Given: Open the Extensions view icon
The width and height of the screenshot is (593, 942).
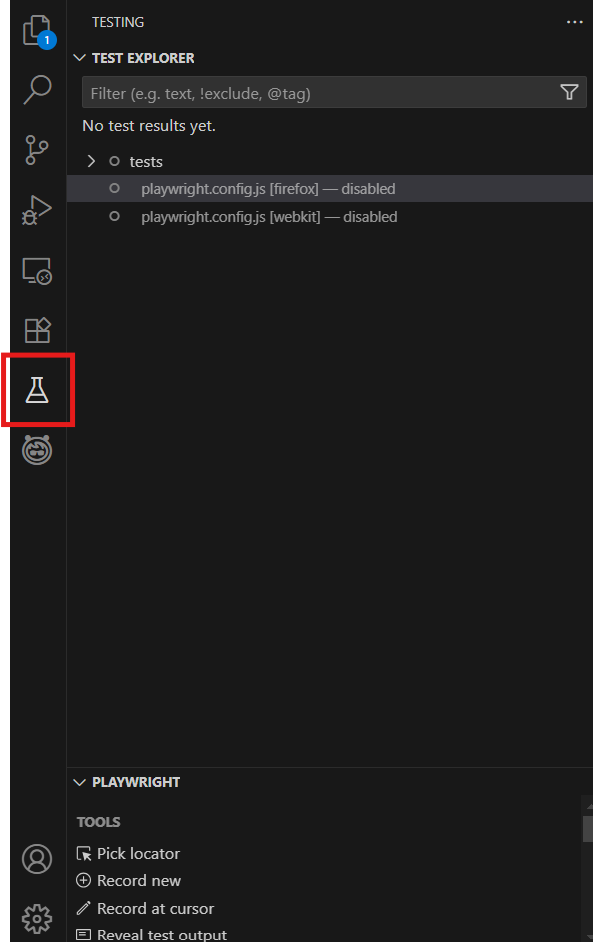Looking at the screenshot, I should point(37,330).
